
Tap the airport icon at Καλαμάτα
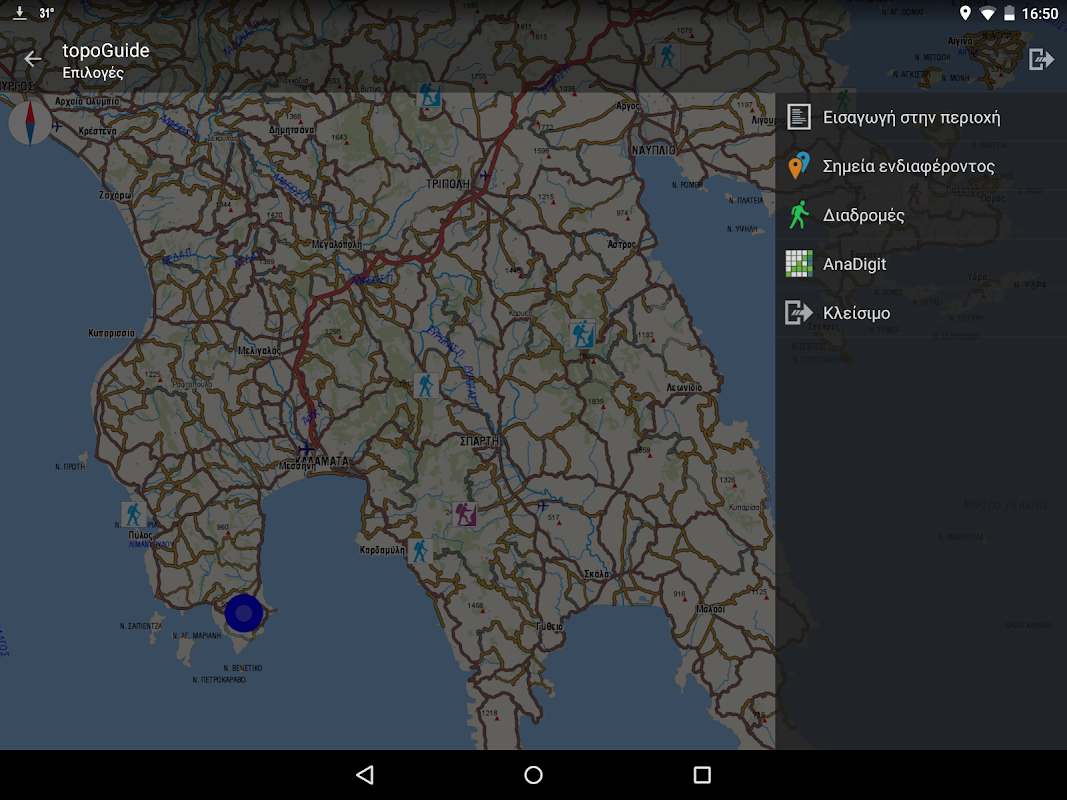306,449
